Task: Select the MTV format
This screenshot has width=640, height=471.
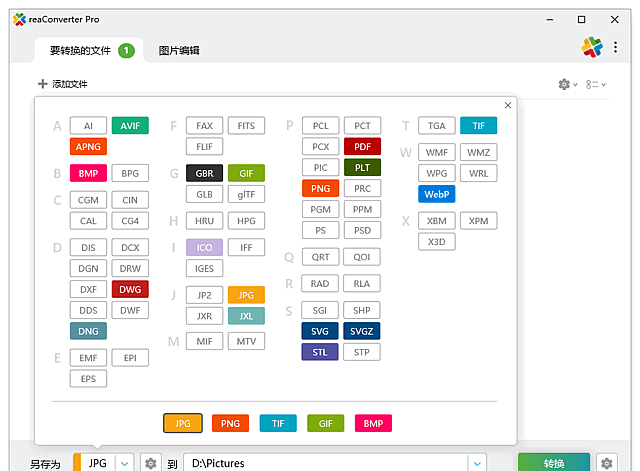Action: [246, 341]
